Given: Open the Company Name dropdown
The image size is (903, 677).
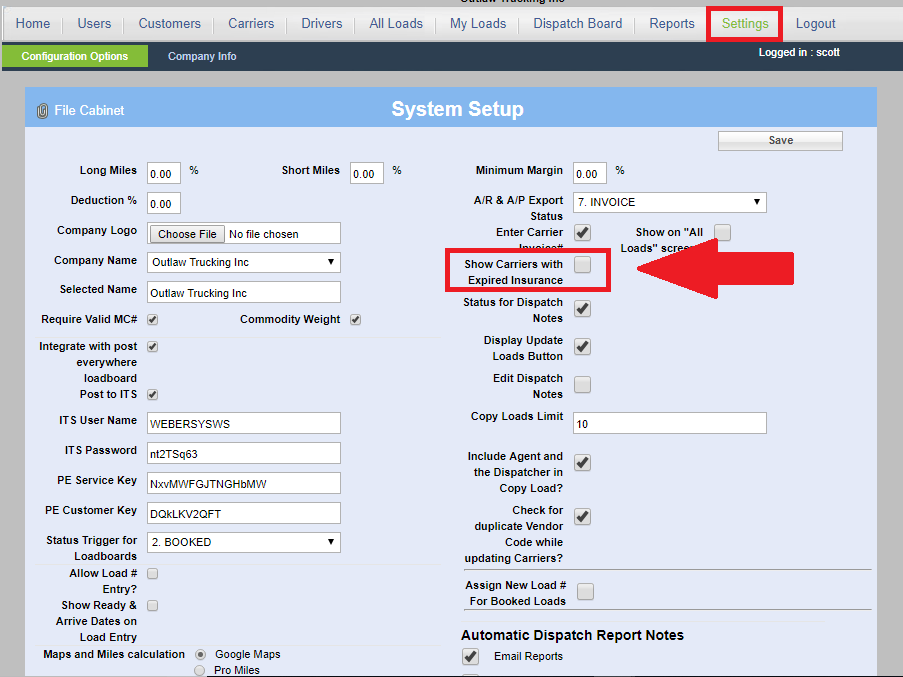Looking at the screenshot, I should tap(244, 262).
